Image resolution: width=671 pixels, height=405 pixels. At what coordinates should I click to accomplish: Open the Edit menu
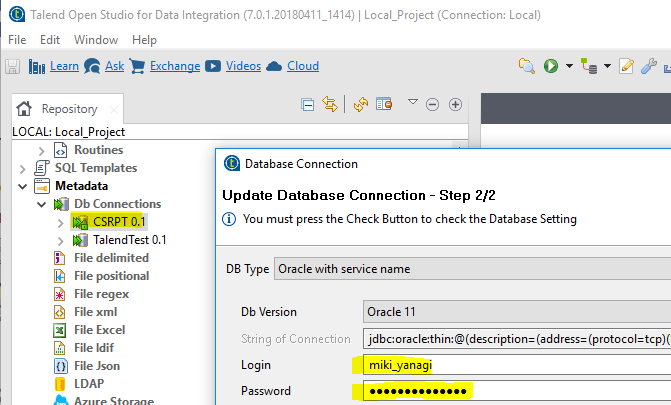[50, 40]
